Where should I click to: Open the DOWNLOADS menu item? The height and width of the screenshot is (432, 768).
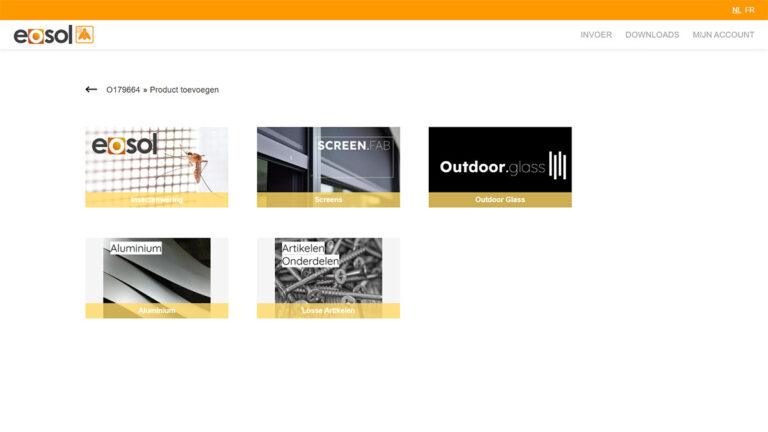652,35
